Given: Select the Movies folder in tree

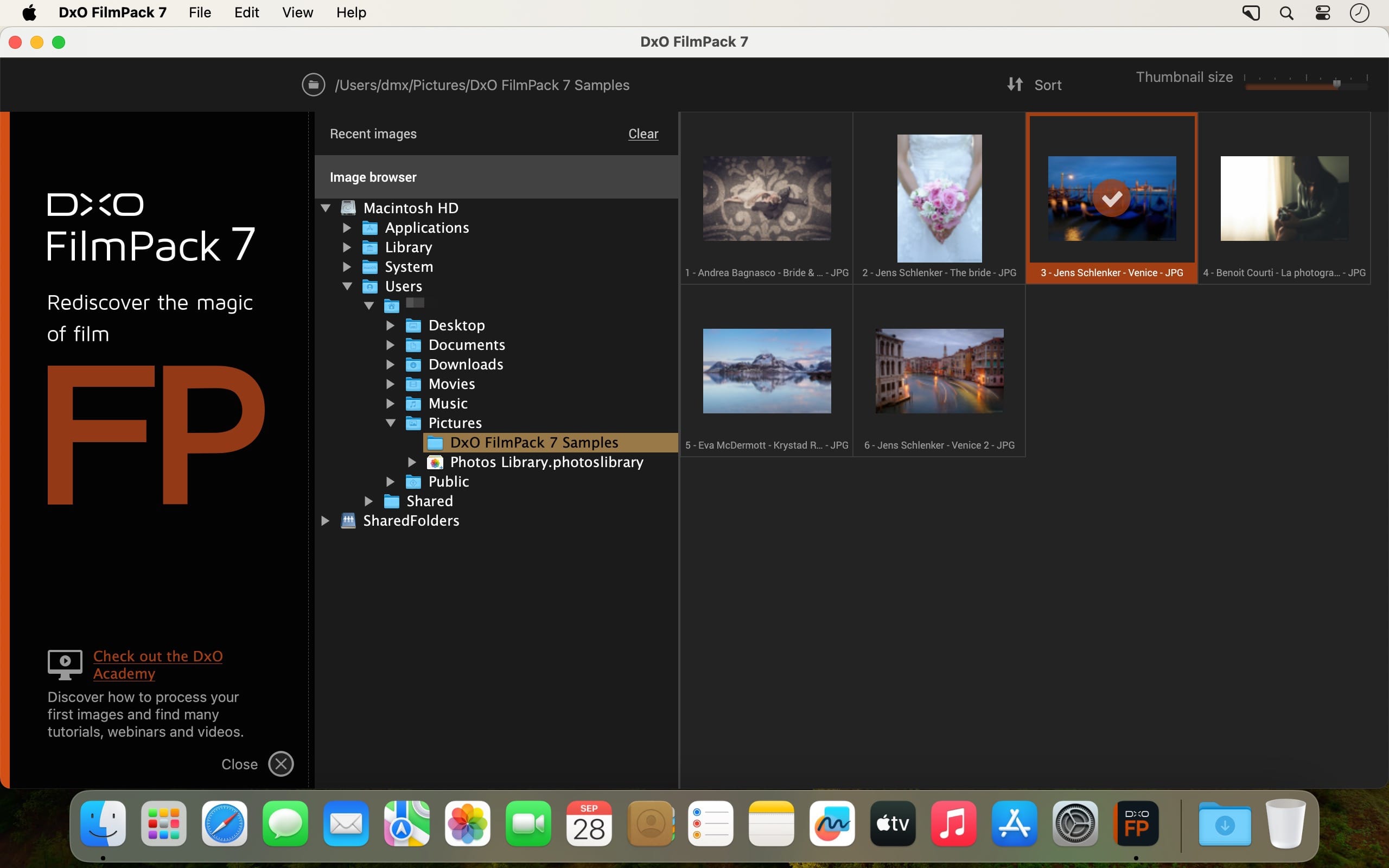Looking at the screenshot, I should (452, 384).
